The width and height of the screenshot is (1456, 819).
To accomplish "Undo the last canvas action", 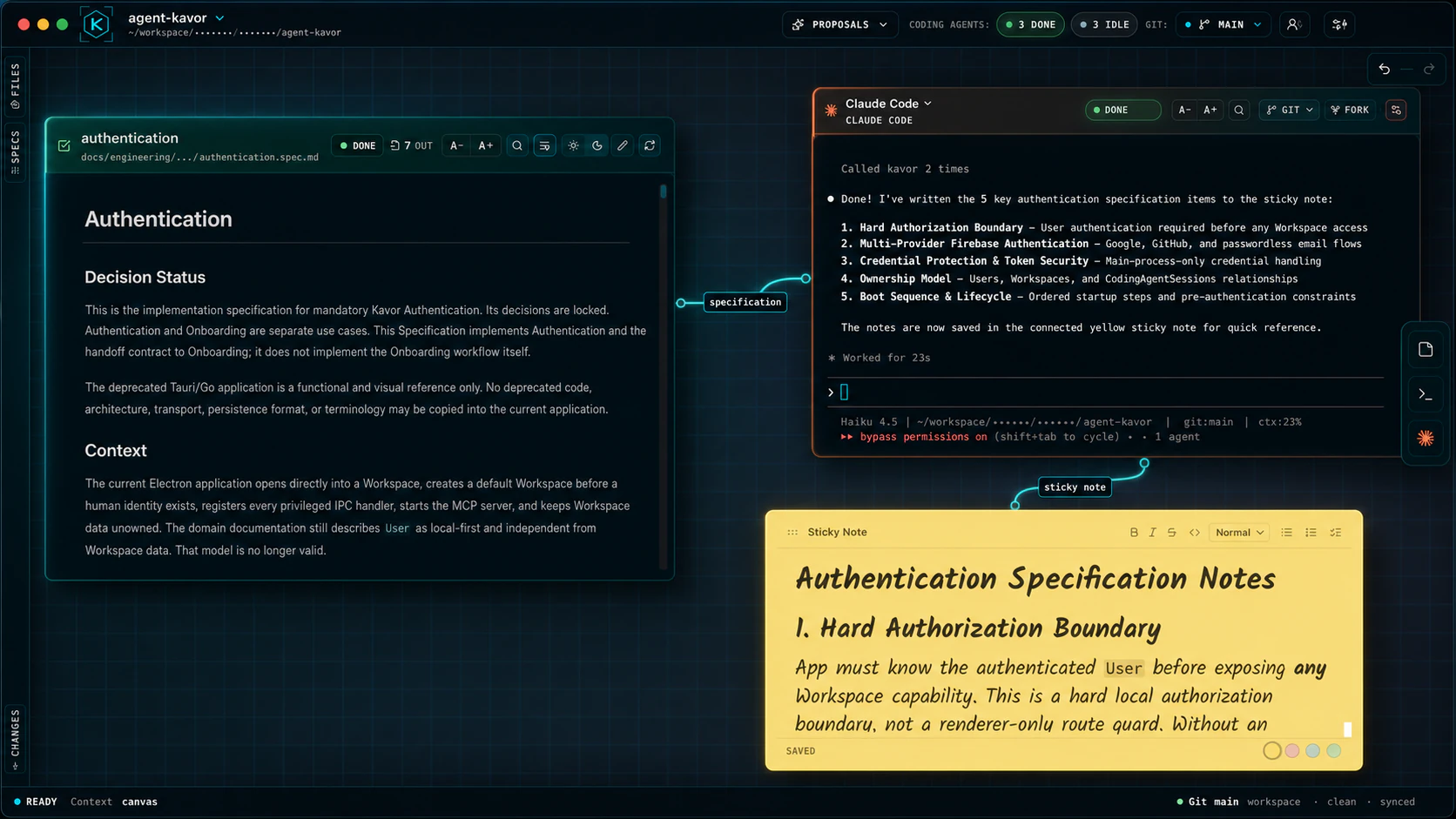I will tap(1384, 69).
